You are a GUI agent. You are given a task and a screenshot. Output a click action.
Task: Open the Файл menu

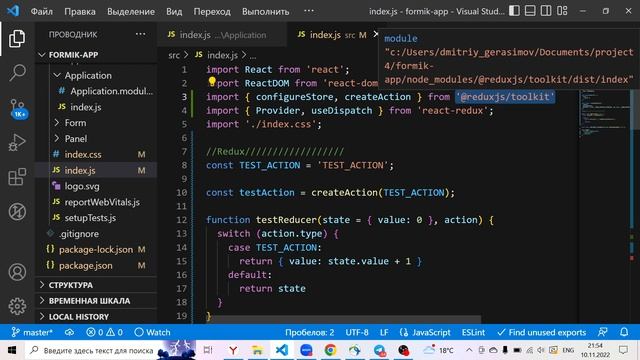42,11
